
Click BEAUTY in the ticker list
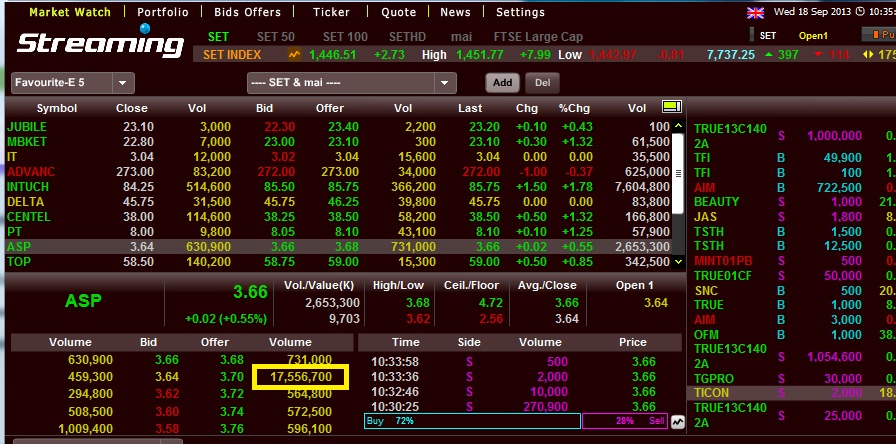[717, 202]
